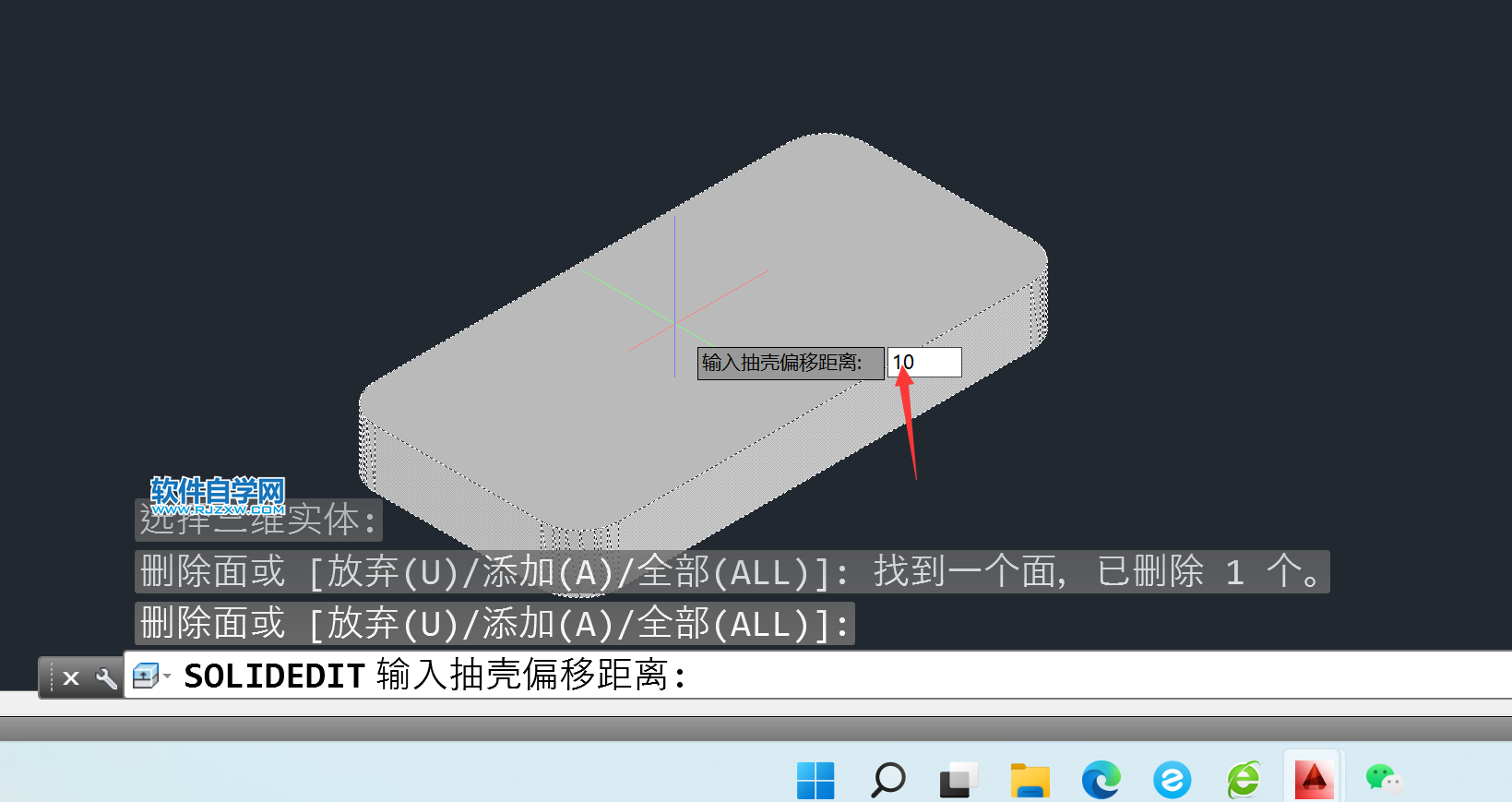Click the last '删除面或 [放弃(U)/添加(A)/全部(ALL)]:' line
This screenshot has height=802, width=1512.
494,623
